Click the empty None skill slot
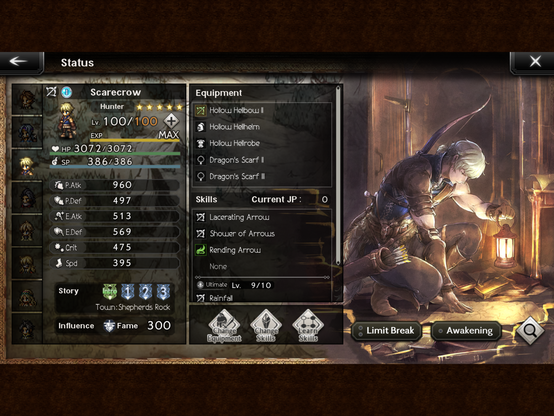554x416 pixels. (x=262, y=266)
